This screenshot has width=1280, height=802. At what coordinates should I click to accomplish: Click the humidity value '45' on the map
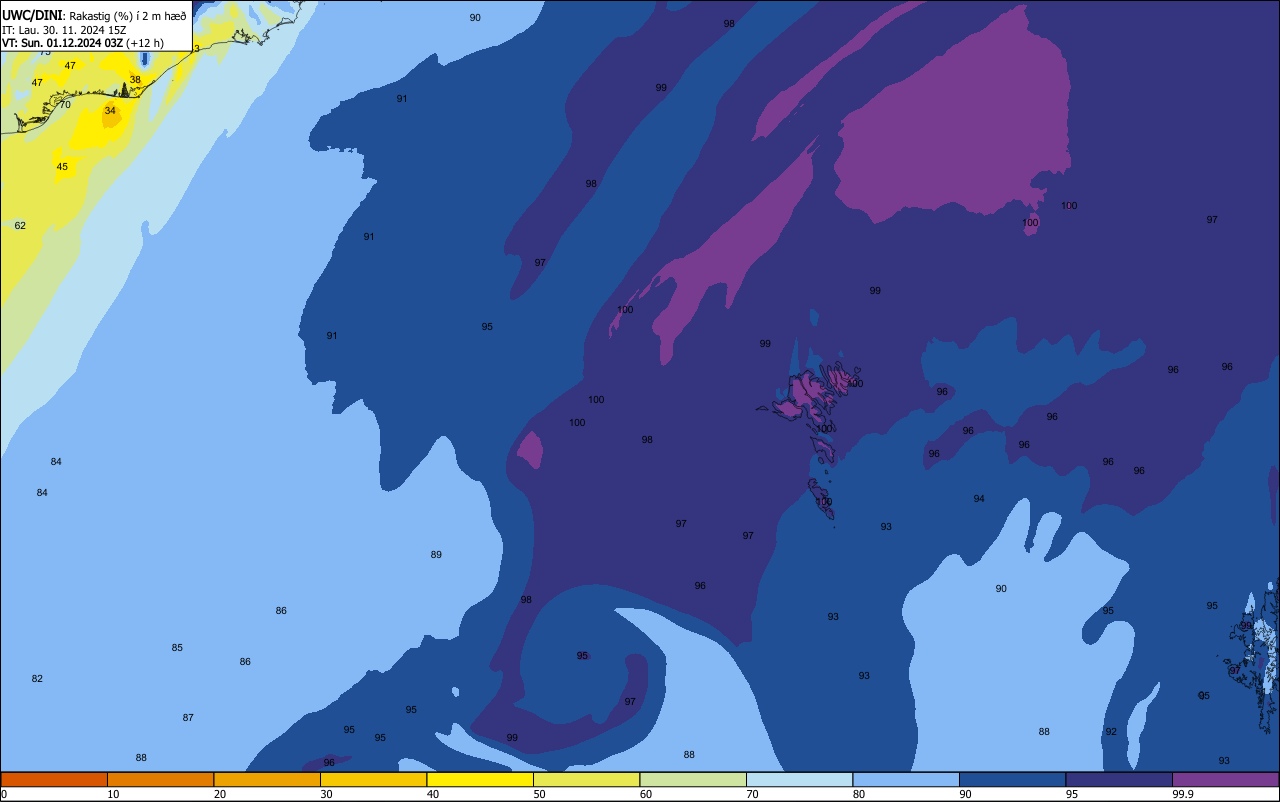tap(62, 166)
